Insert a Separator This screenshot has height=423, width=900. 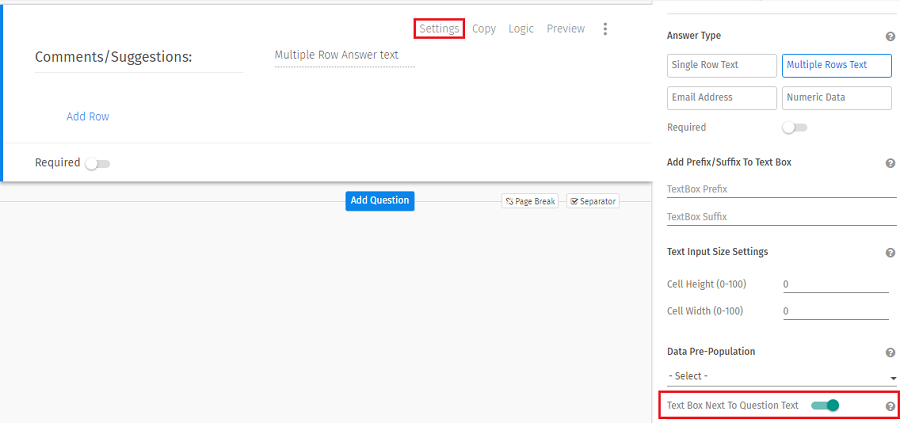click(x=593, y=201)
